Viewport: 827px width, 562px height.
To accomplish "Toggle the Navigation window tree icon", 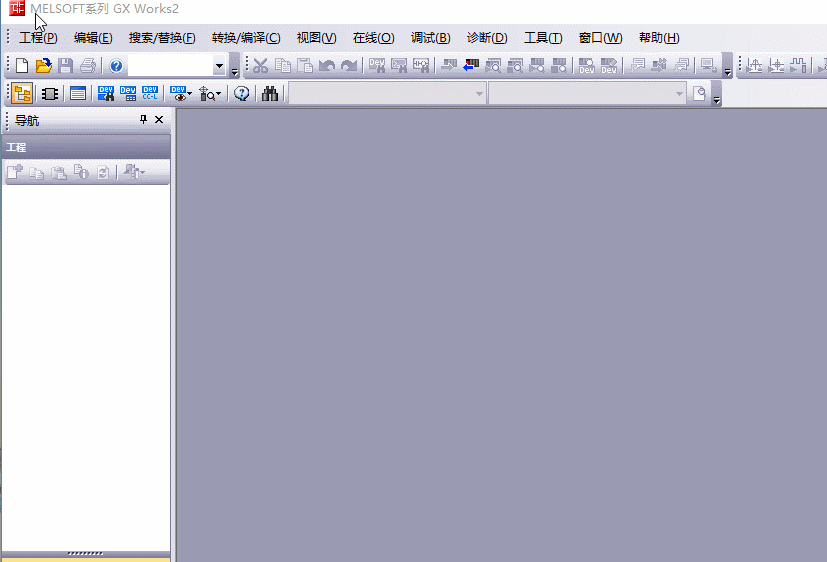I will 22,94.
